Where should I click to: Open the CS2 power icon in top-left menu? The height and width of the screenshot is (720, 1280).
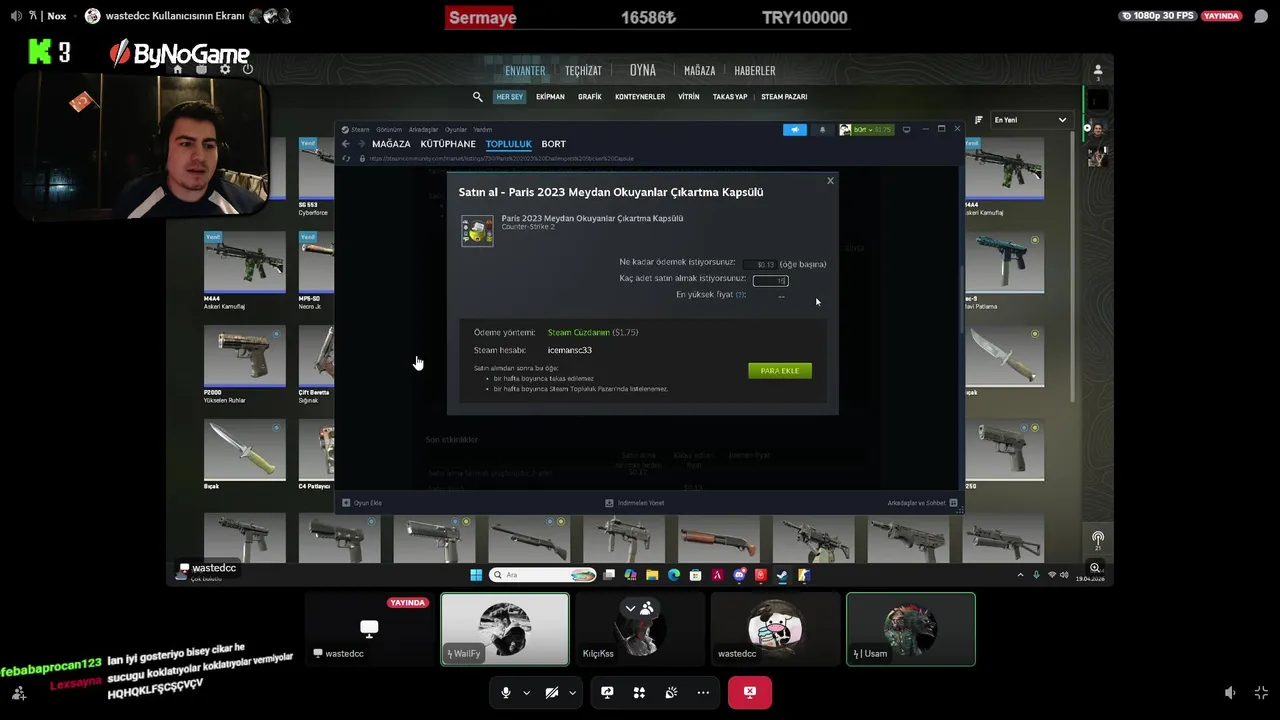pyautogui.click(x=247, y=69)
